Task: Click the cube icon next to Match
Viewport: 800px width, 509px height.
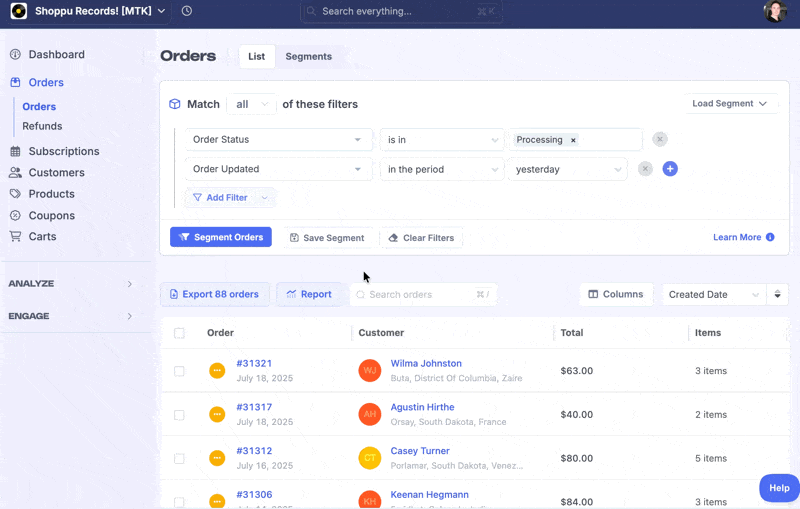Action: 174,104
